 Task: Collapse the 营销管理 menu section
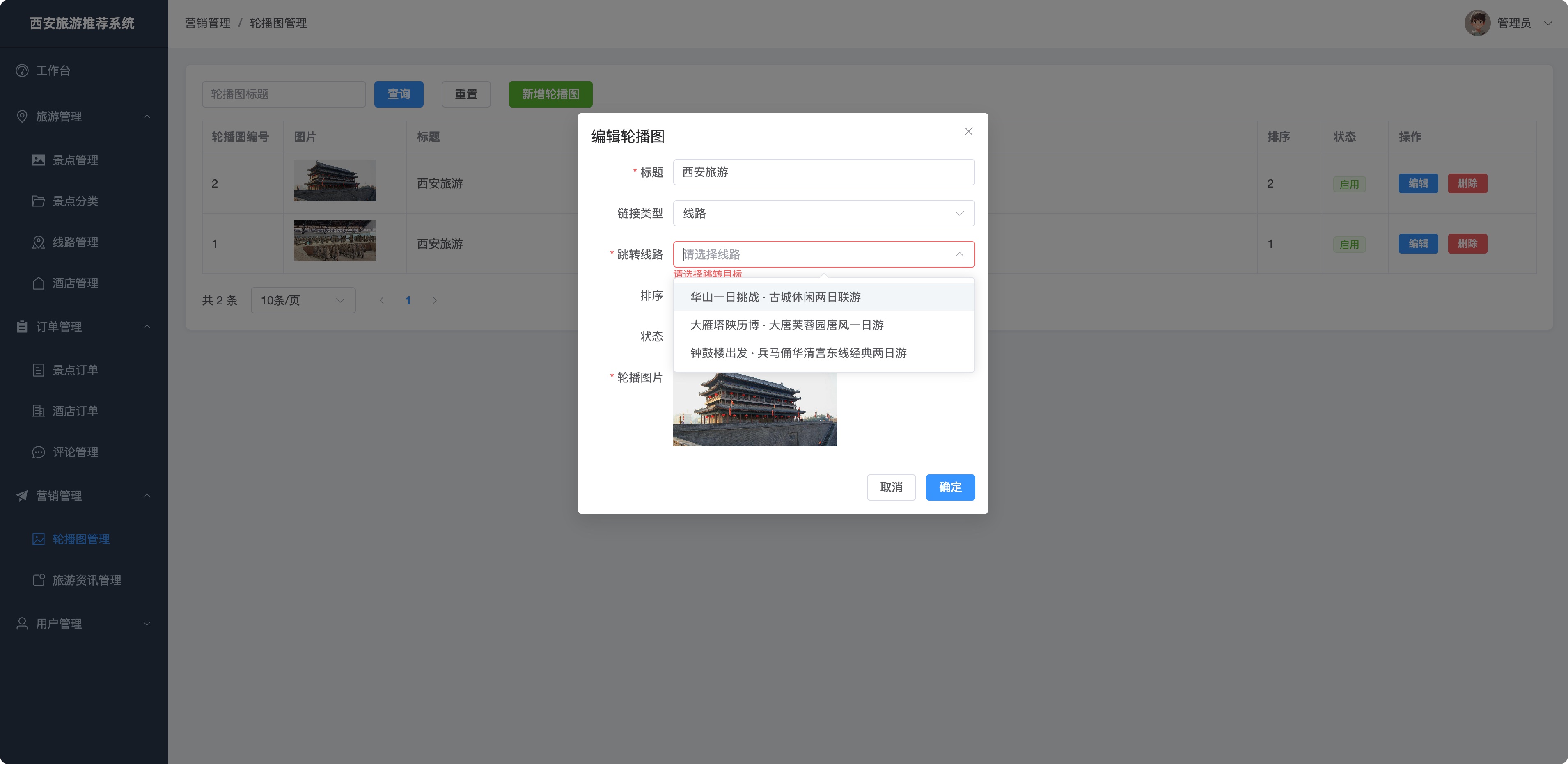147,496
